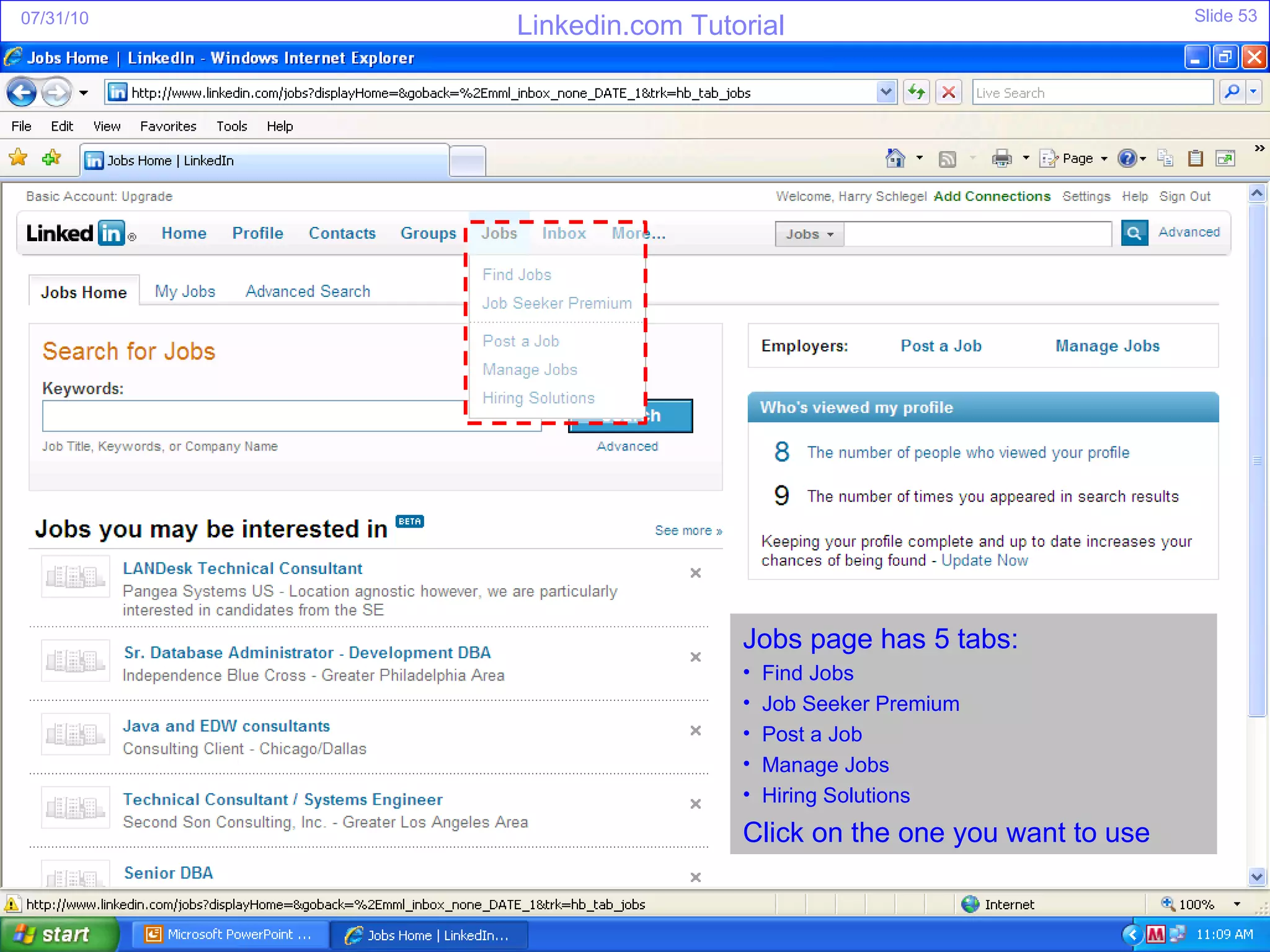Switch to the Advanced Search tab
Screen dimensions: 1270x952
pyautogui.click(x=308, y=291)
